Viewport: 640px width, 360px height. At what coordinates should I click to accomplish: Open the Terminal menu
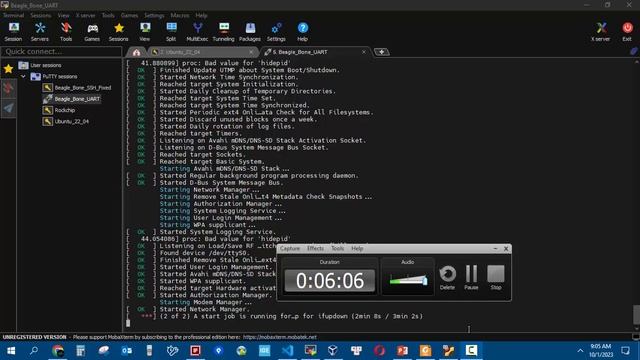(13, 15)
